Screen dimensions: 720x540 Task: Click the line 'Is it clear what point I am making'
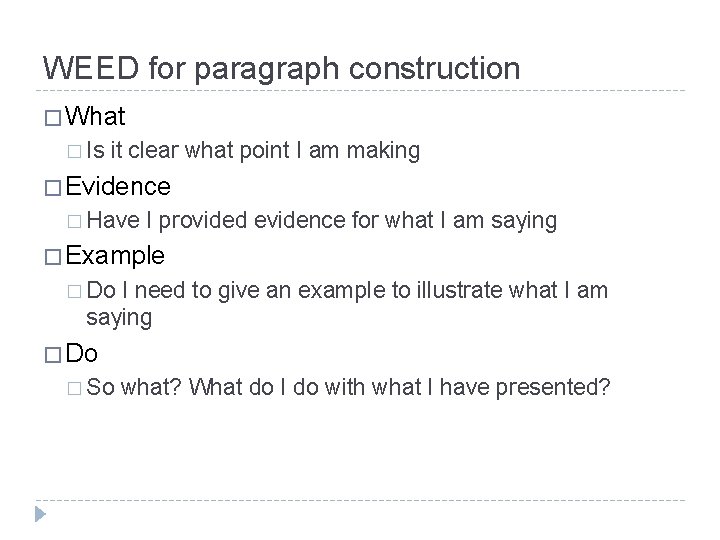coord(253,151)
